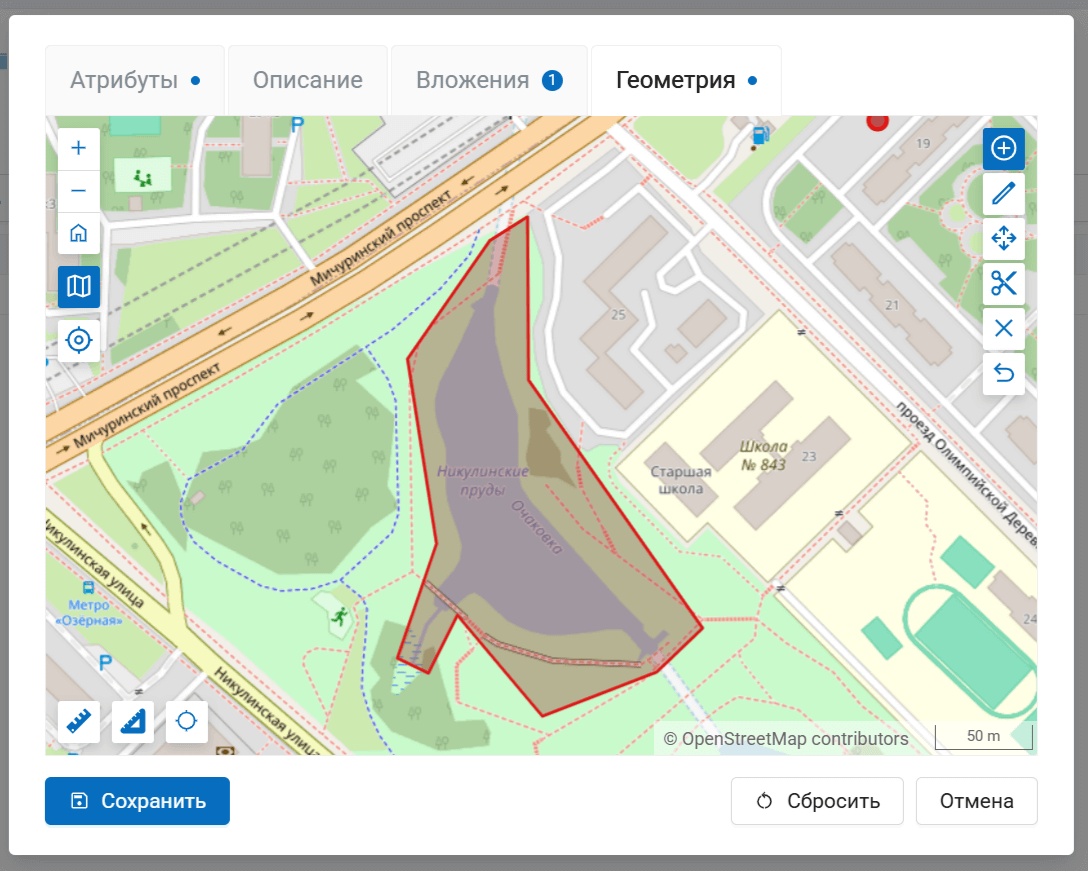Choose the move geometry tool

[x=1003, y=239]
